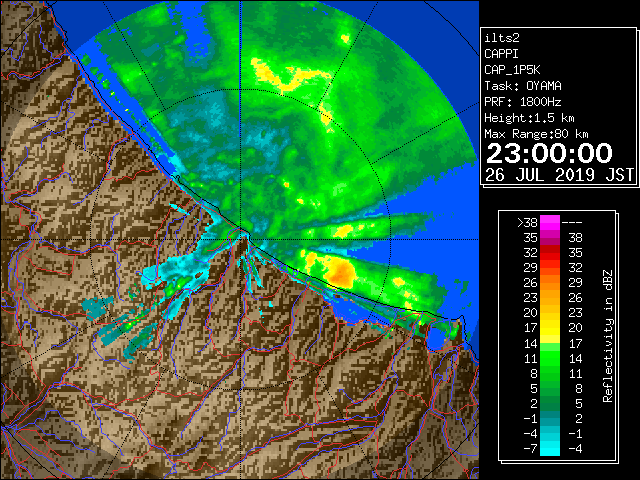Click the "Reflectivity in dBZ" axis label
The height and width of the screenshot is (480, 640).
(x=608, y=336)
